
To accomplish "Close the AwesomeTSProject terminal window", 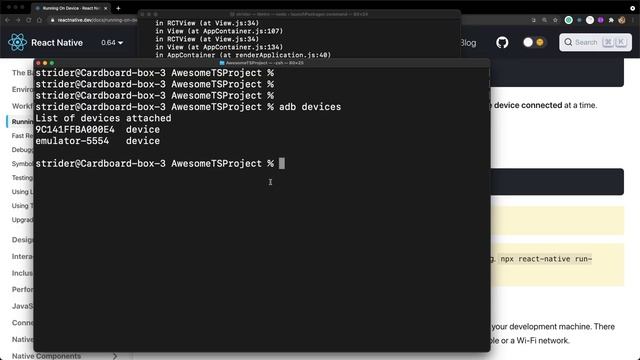I will pos(38,63).
